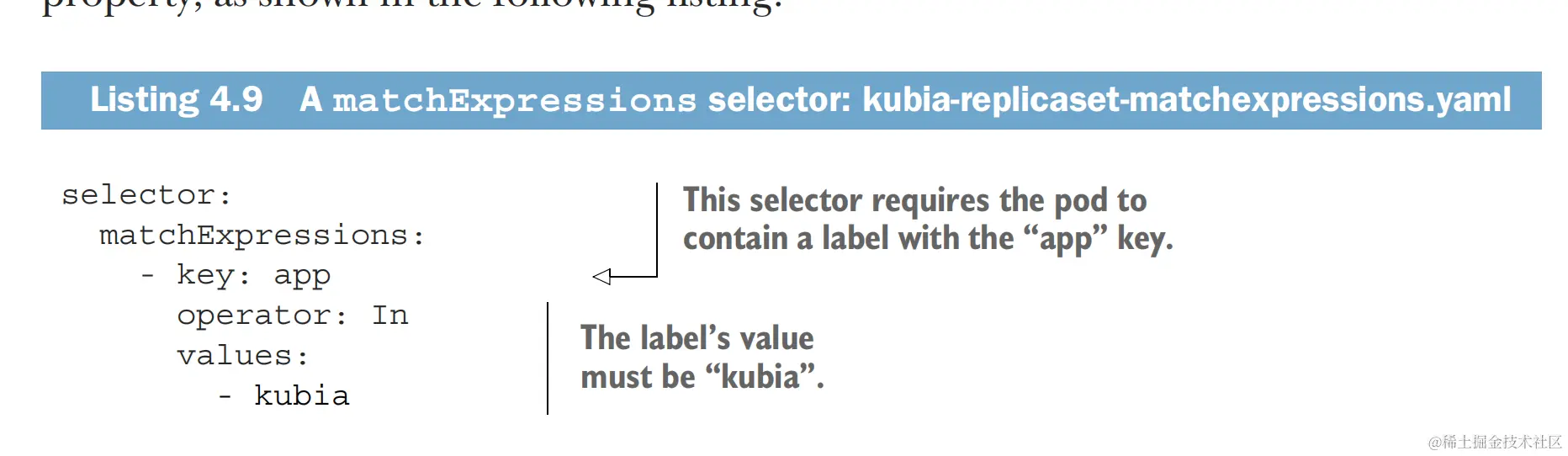
Task: Click the arrowhead pointing at the key line
Action: (x=602, y=276)
